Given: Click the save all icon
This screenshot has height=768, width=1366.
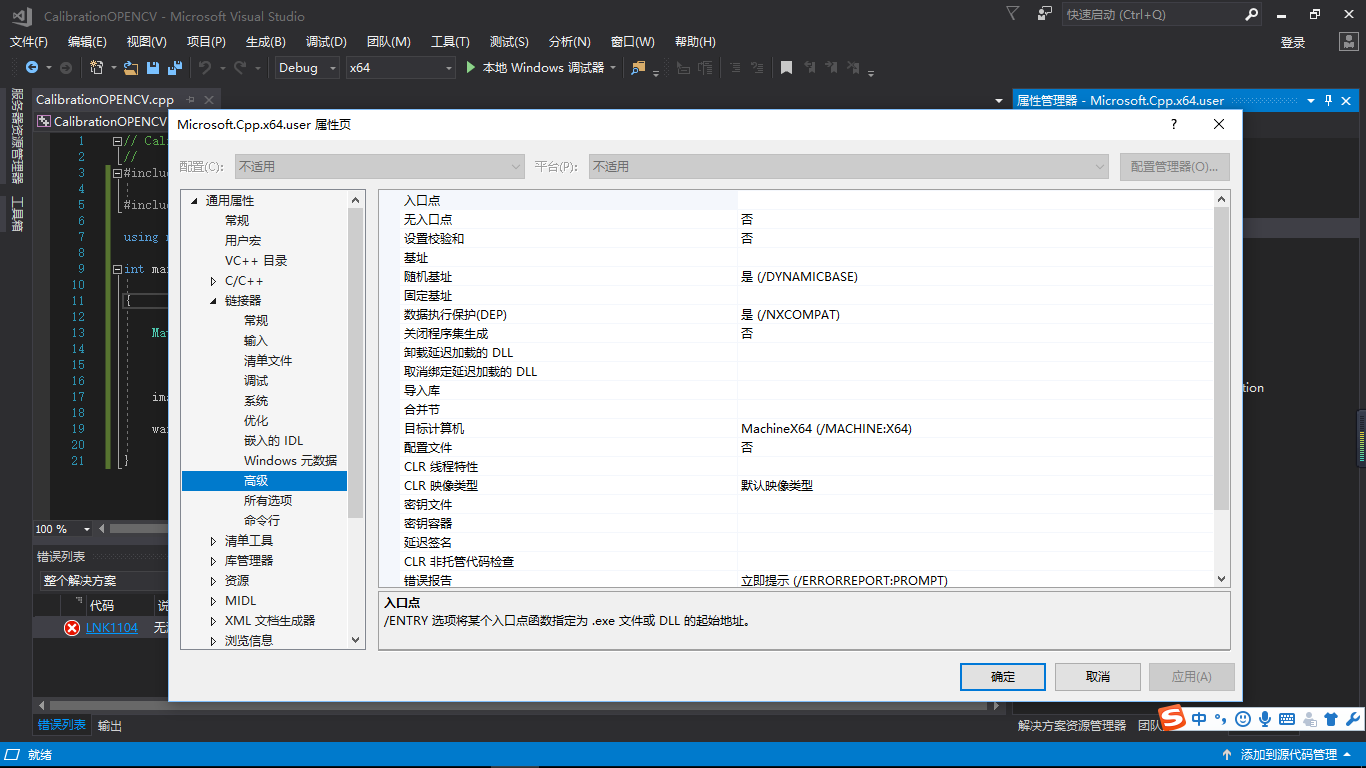Looking at the screenshot, I should click(174, 68).
